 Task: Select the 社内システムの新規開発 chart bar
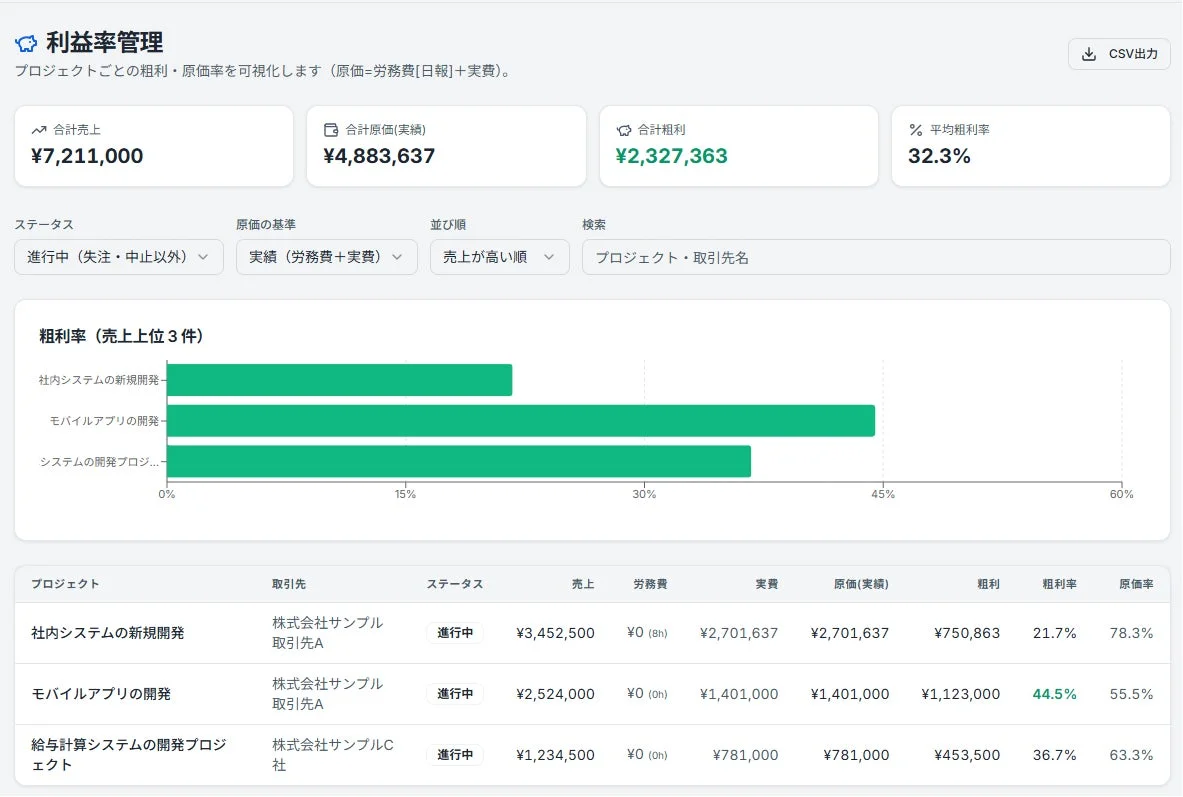340,380
